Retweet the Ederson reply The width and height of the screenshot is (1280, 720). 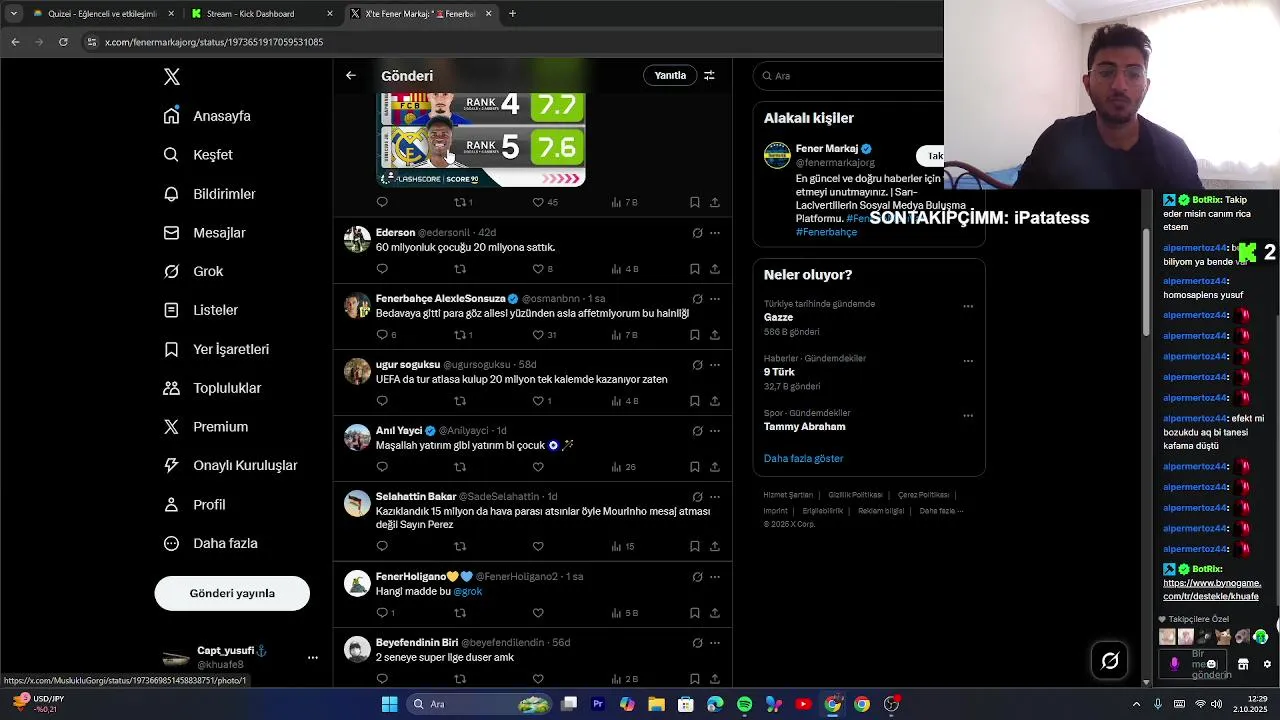pos(460,269)
